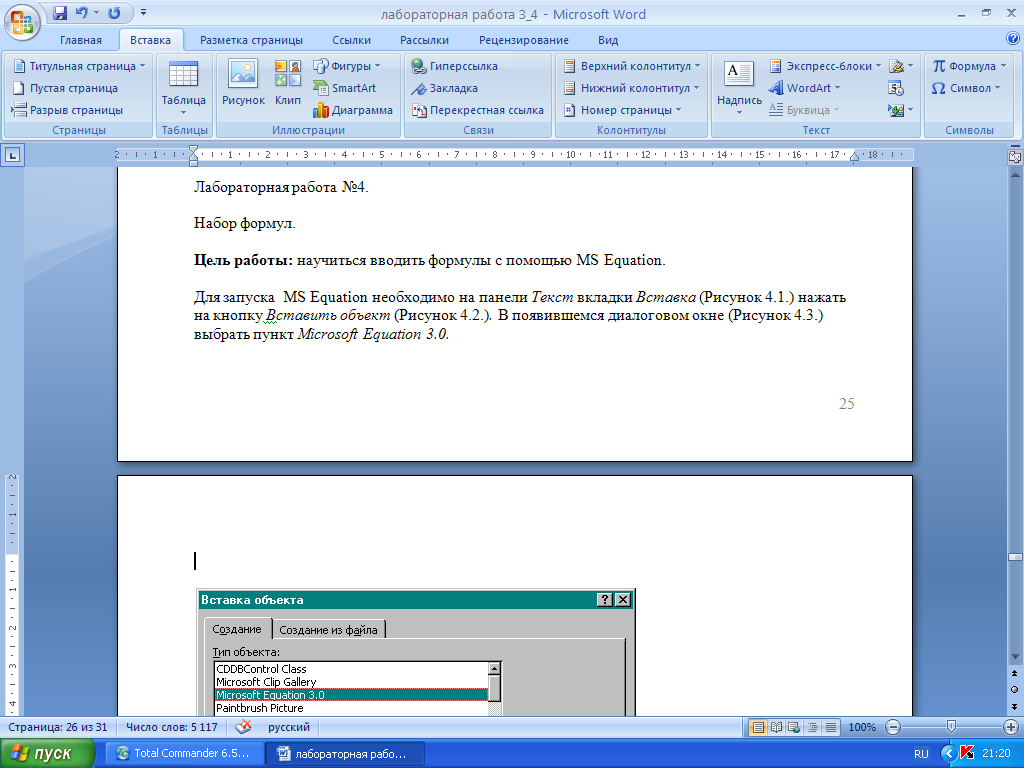The width and height of the screenshot is (1024, 768).
Task: Open Clip Art with the Клип button
Action: [x=287, y=83]
